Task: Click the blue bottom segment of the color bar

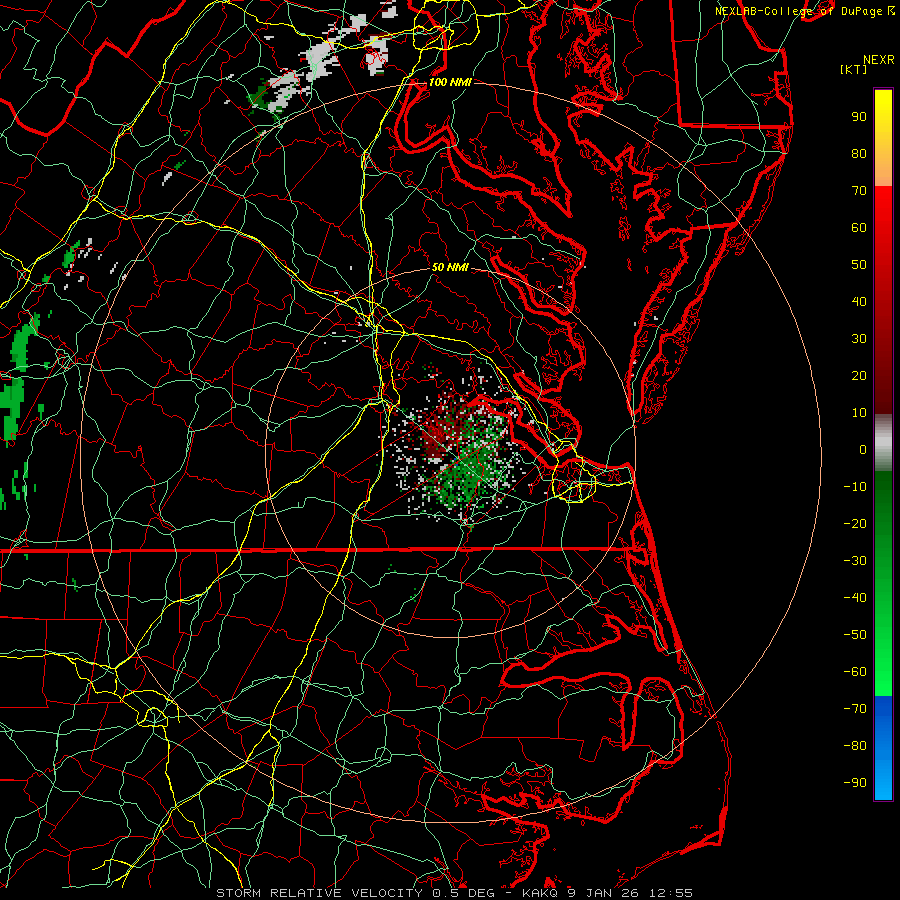Action: 883,748
